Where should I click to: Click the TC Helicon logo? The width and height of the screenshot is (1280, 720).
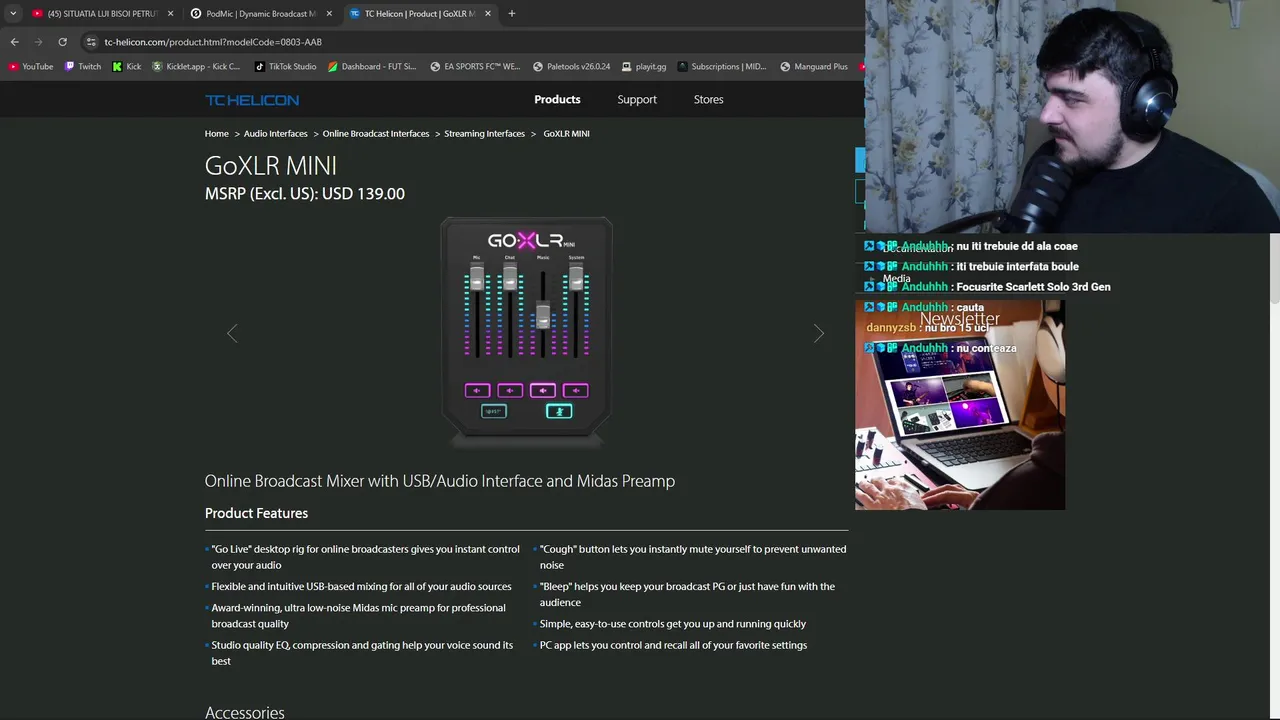[x=252, y=100]
